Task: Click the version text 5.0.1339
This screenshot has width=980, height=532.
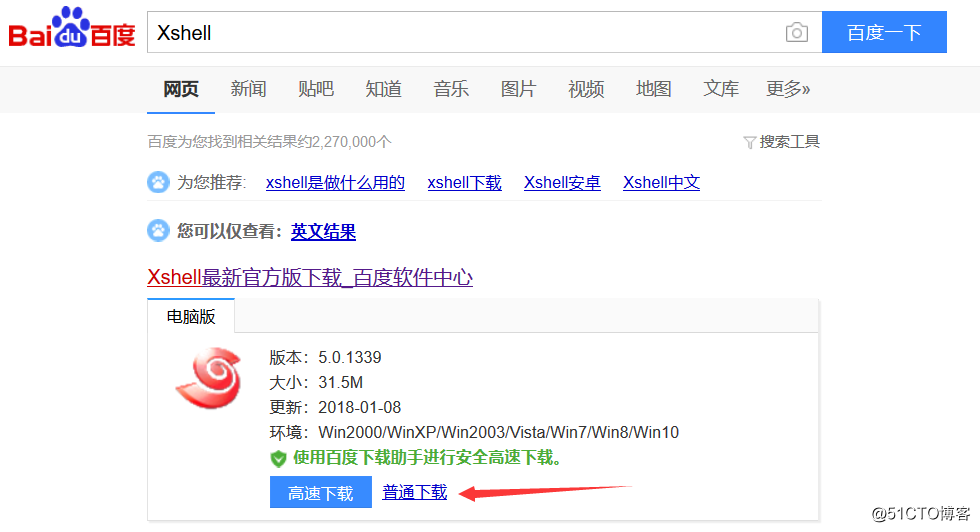Action: coord(349,358)
